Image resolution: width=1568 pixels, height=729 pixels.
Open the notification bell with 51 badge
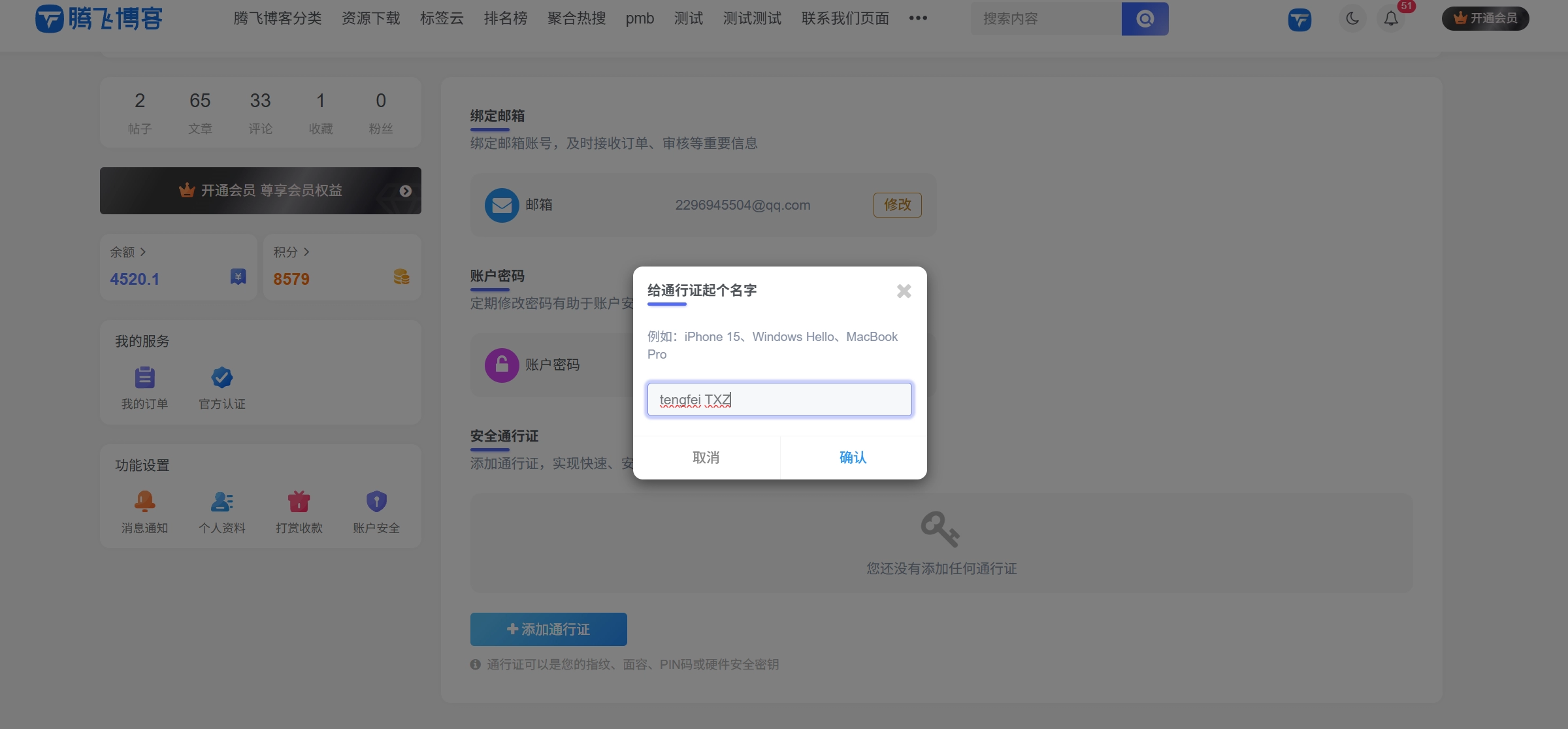[x=1390, y=19]
